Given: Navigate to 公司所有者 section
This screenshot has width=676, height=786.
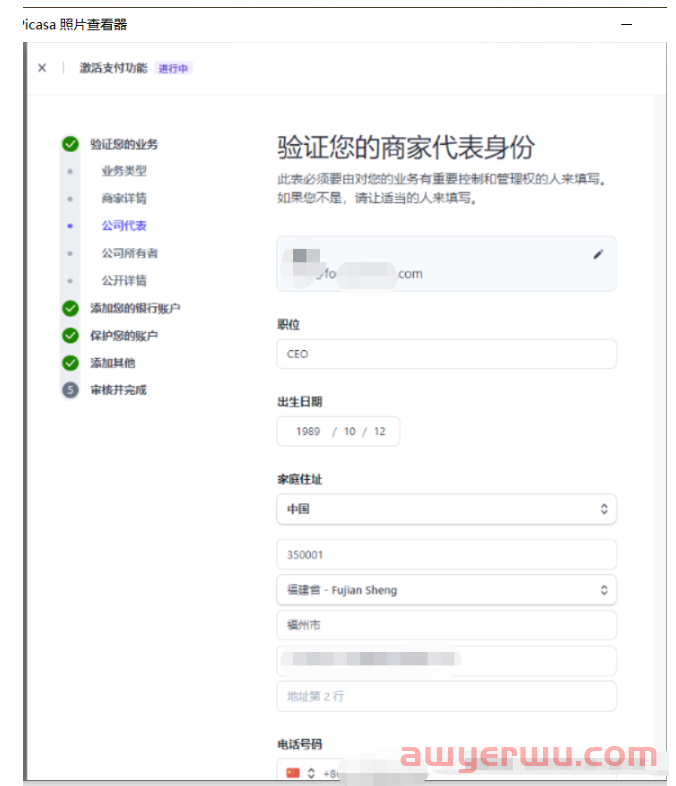Looking at the screenshot, I should [129, 254].
